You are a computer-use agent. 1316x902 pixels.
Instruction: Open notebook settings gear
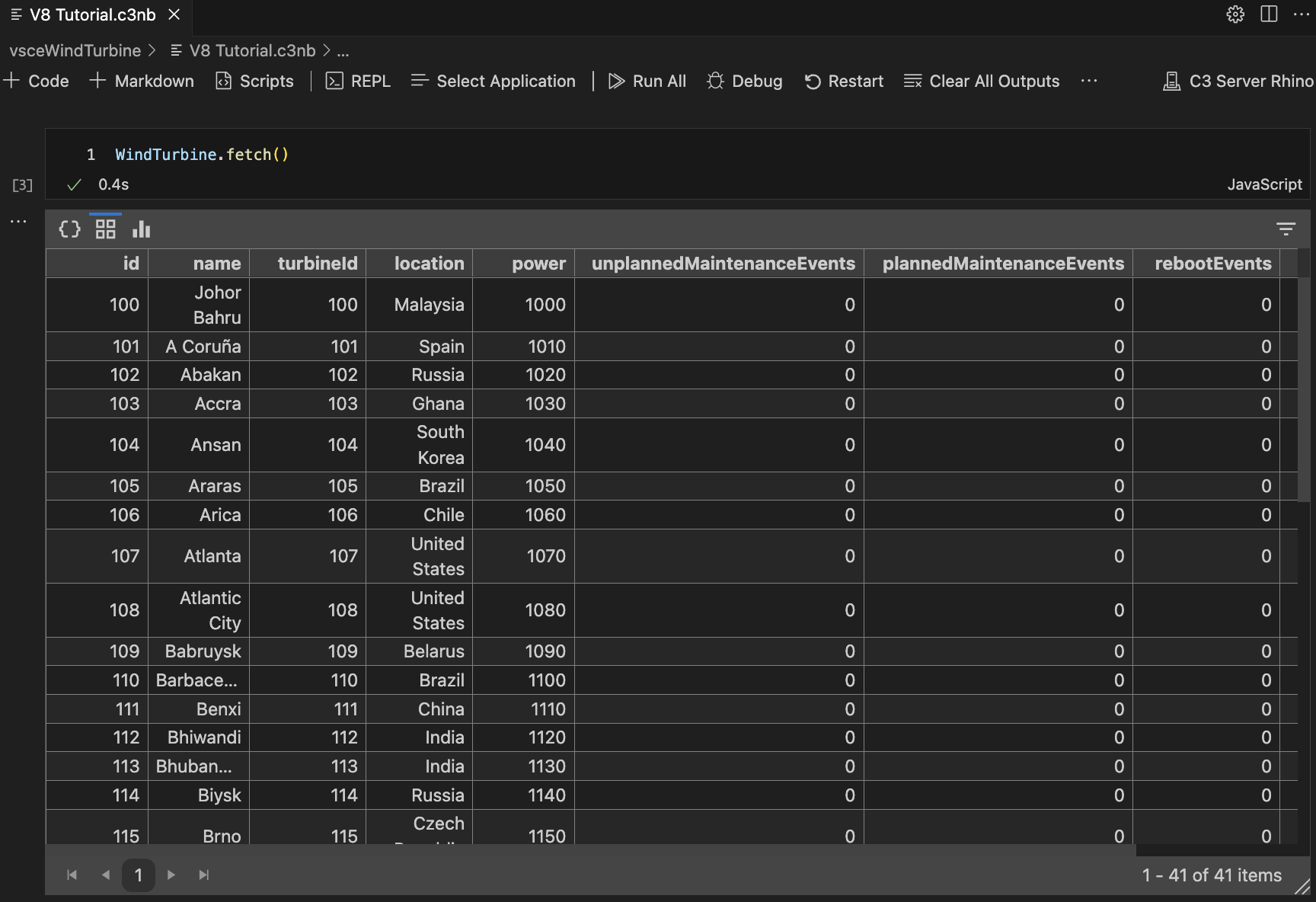tap(1235, 14)
